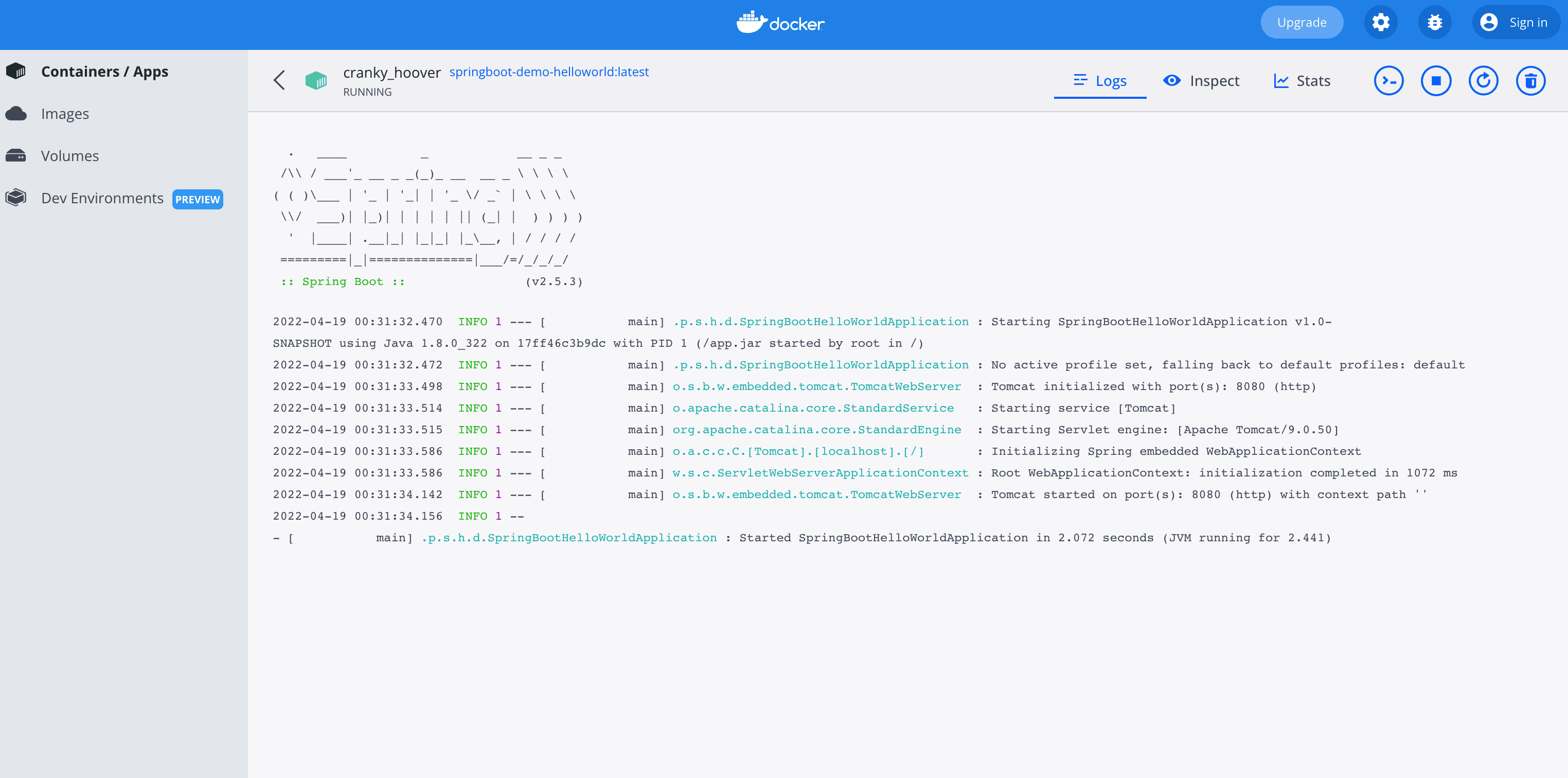Open the Stats tab
Screen dimensions: 1568x778
1302,81
